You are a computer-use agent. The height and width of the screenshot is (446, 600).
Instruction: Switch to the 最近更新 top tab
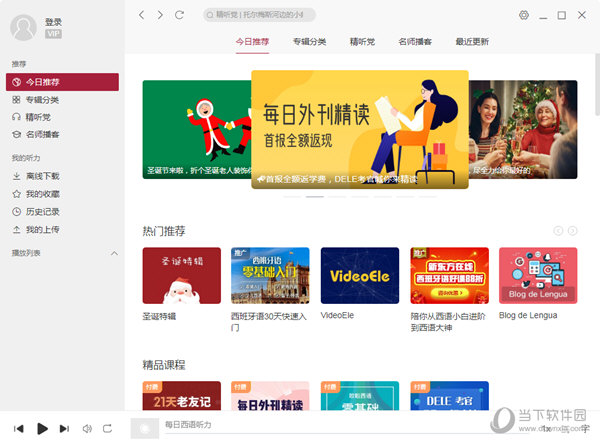(x=472, y=42)
